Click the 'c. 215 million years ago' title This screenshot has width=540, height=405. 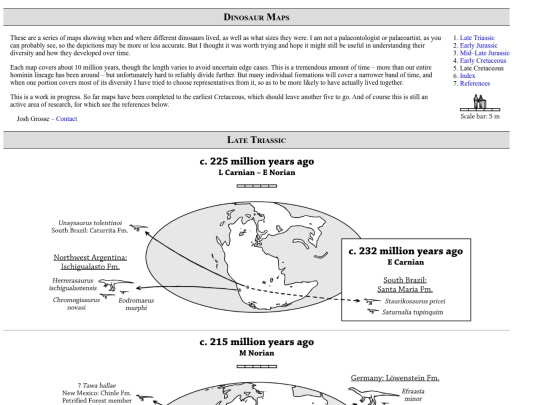[x=257, y=342]
